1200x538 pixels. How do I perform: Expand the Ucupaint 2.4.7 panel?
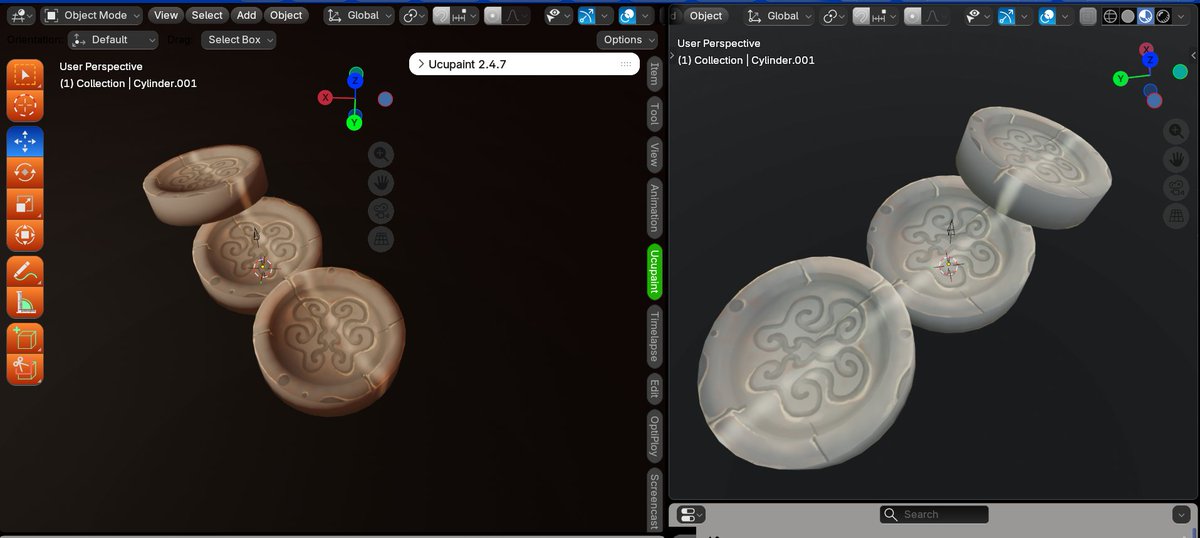[x=524, y=64]
